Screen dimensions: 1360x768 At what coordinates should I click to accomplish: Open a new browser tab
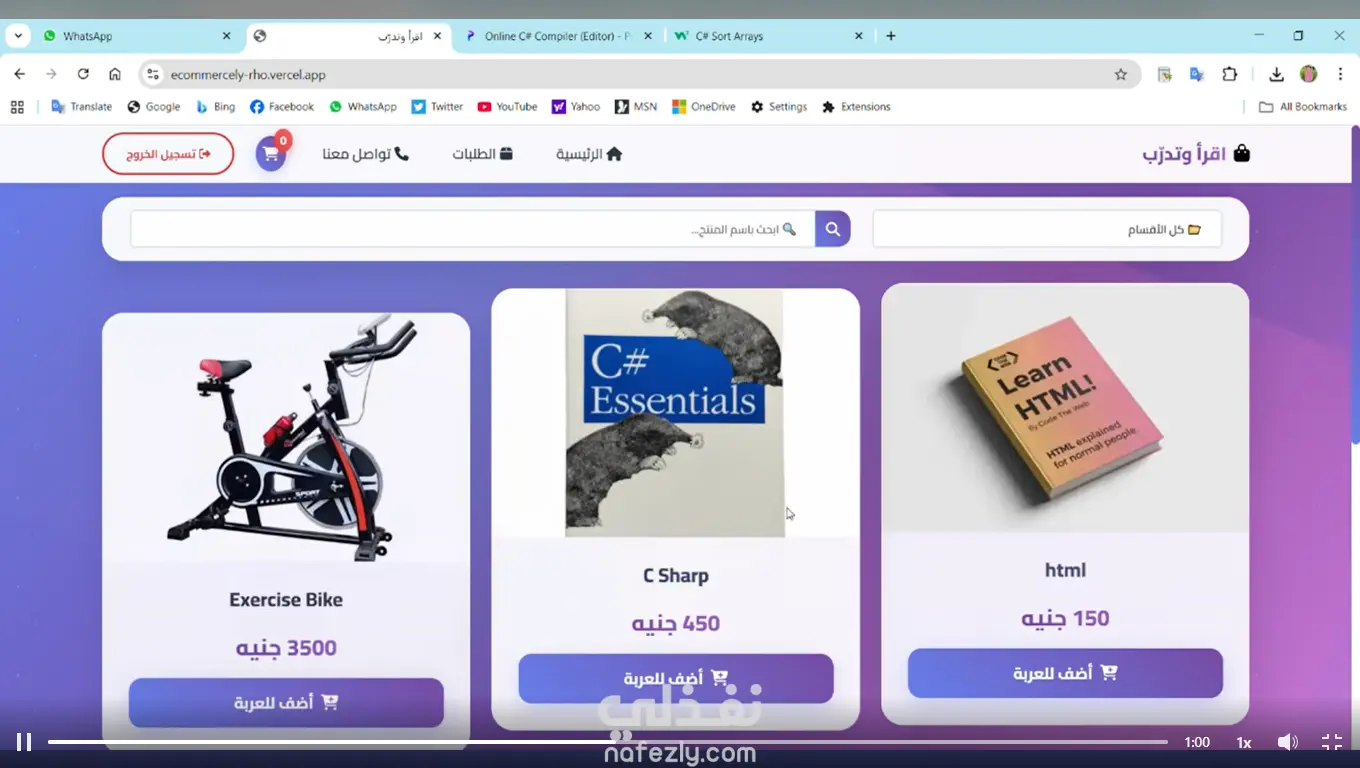click(891, 36)
